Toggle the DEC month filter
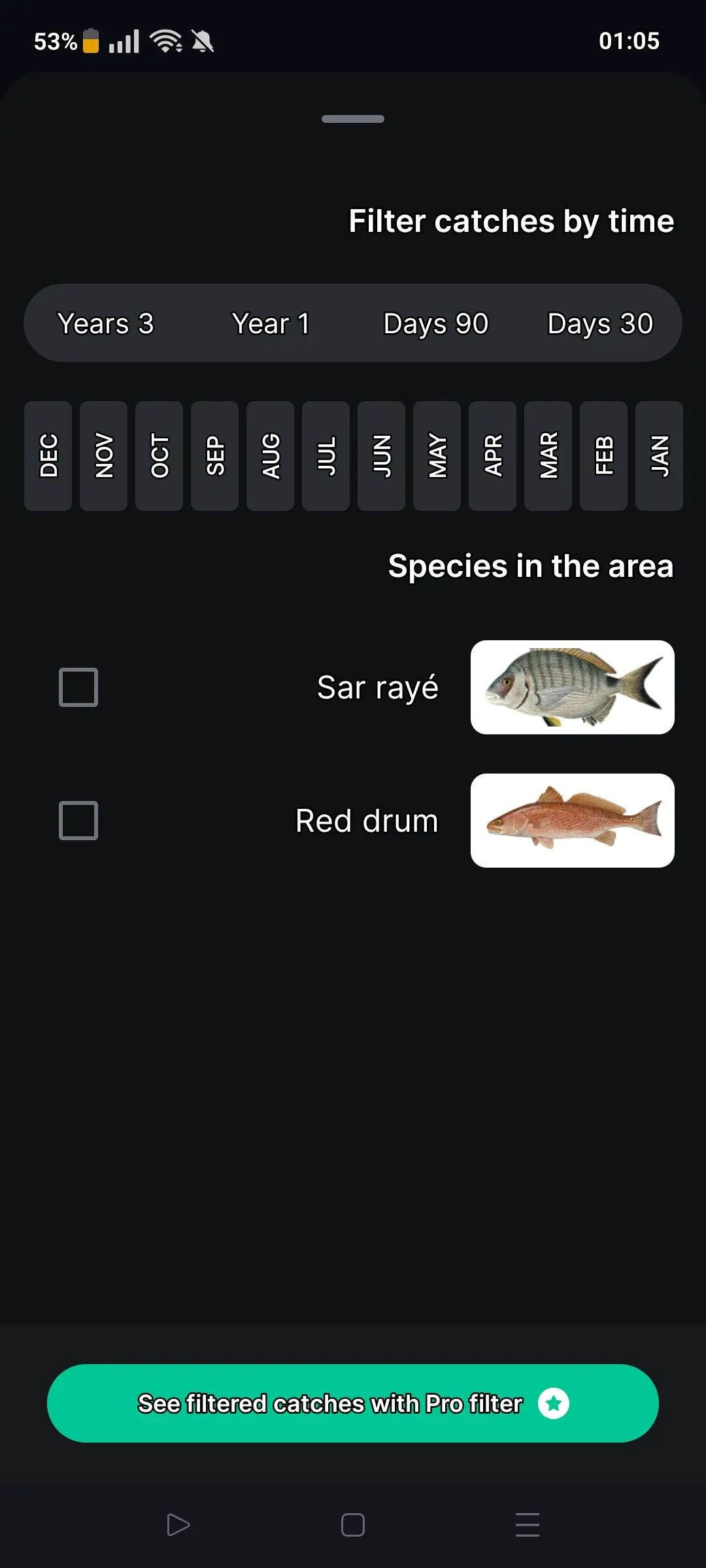Image resolution: width=706 pixels, height=1568 pixels. point(48,455)
